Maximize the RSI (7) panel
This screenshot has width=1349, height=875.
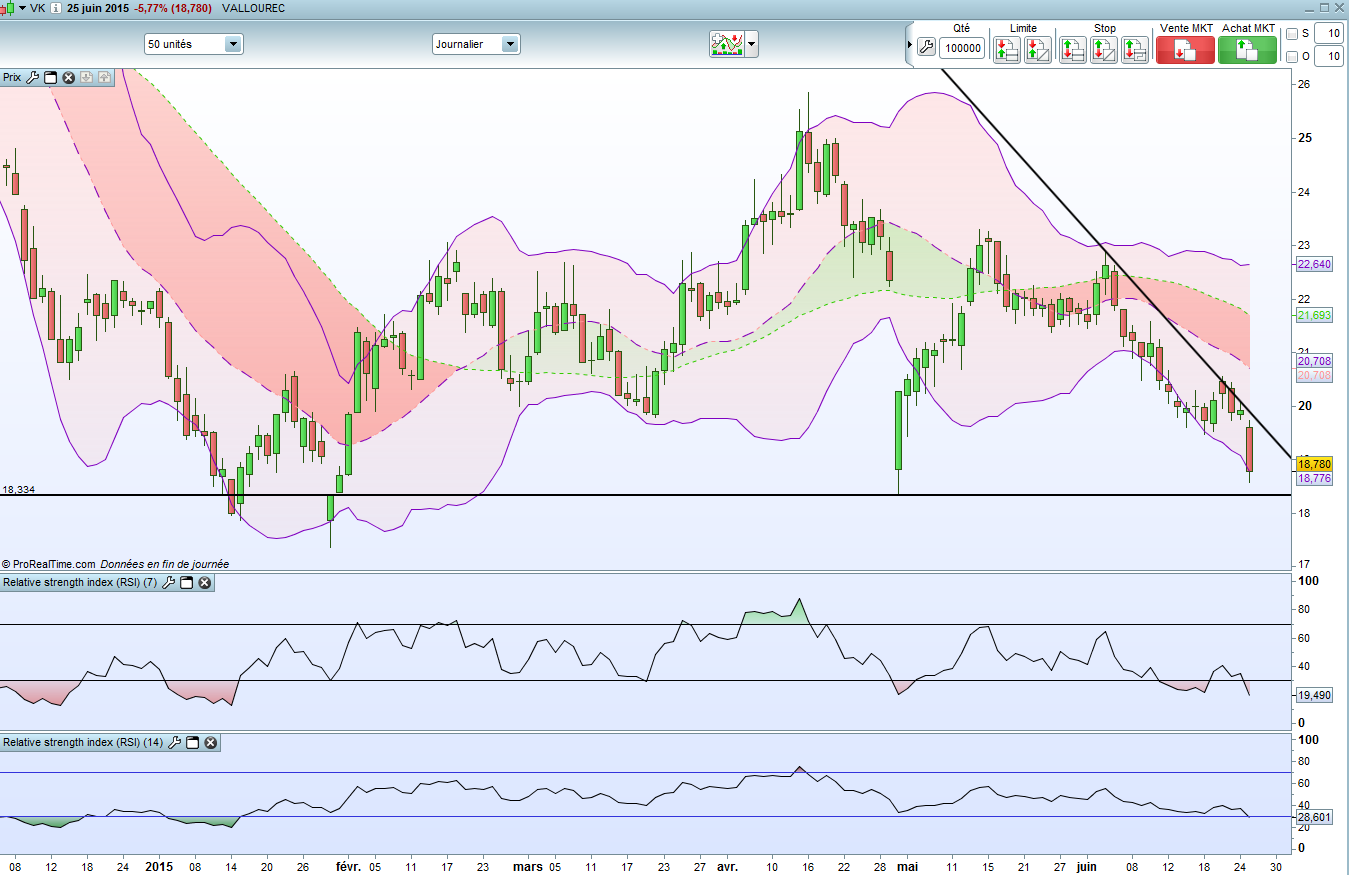click(186, 583)
